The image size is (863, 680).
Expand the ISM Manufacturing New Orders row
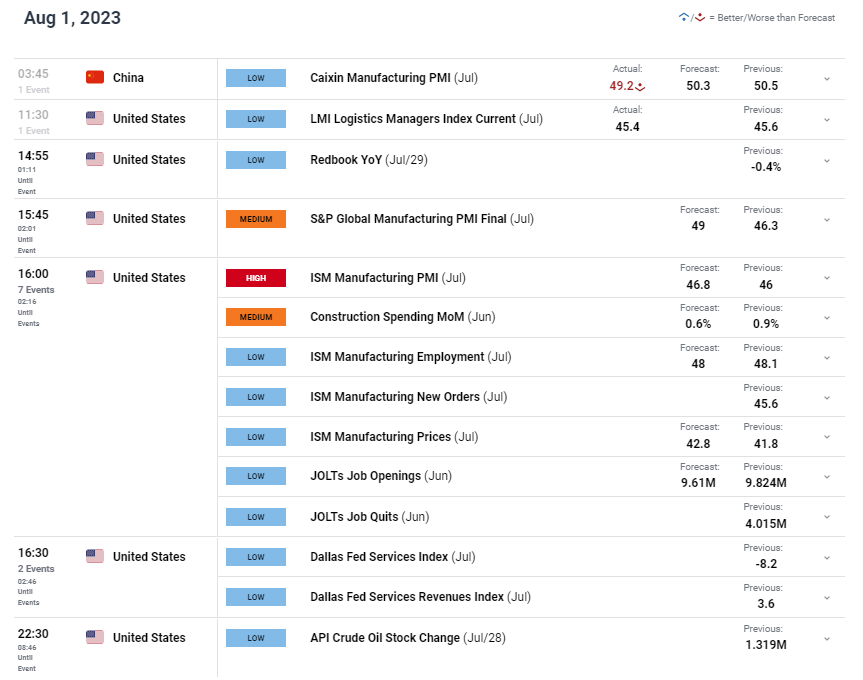(x=827, y=397)
